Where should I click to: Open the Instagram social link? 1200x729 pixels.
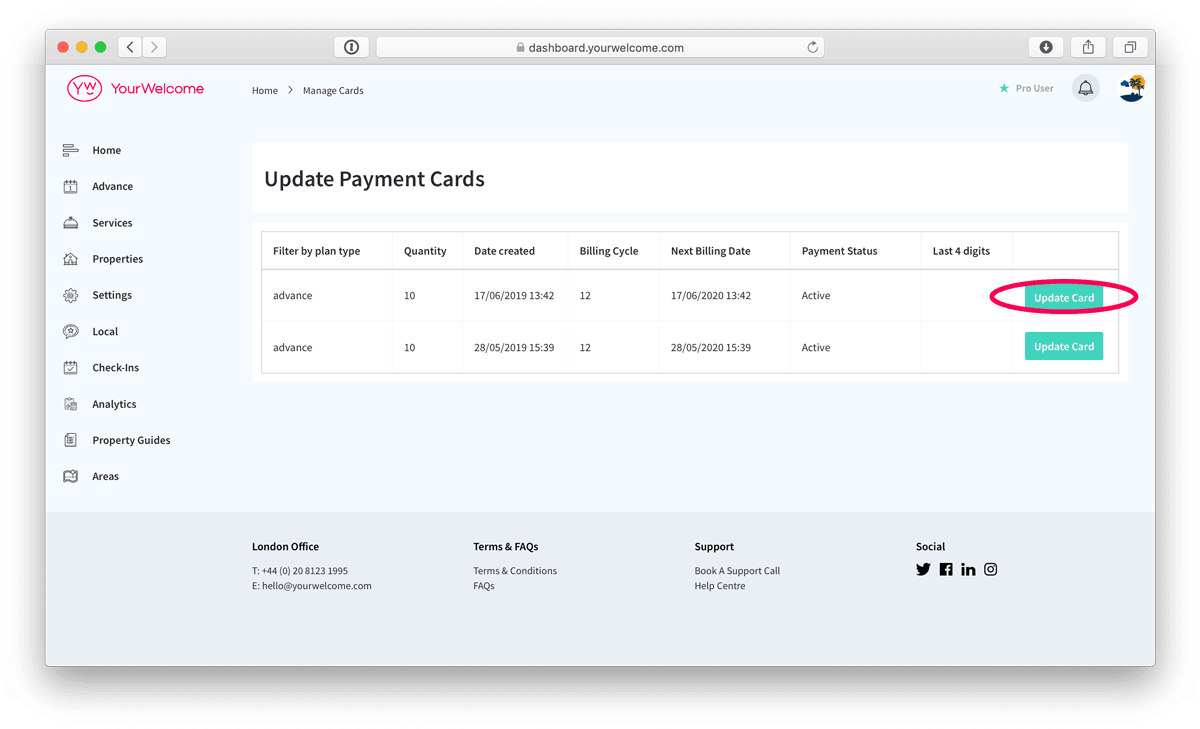[991, 569]
